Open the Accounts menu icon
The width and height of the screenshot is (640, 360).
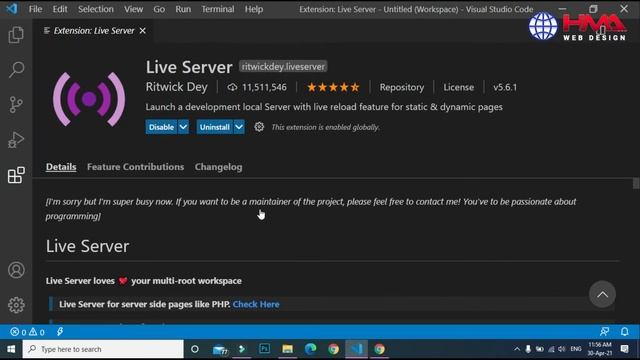click(x=16, y=270)
